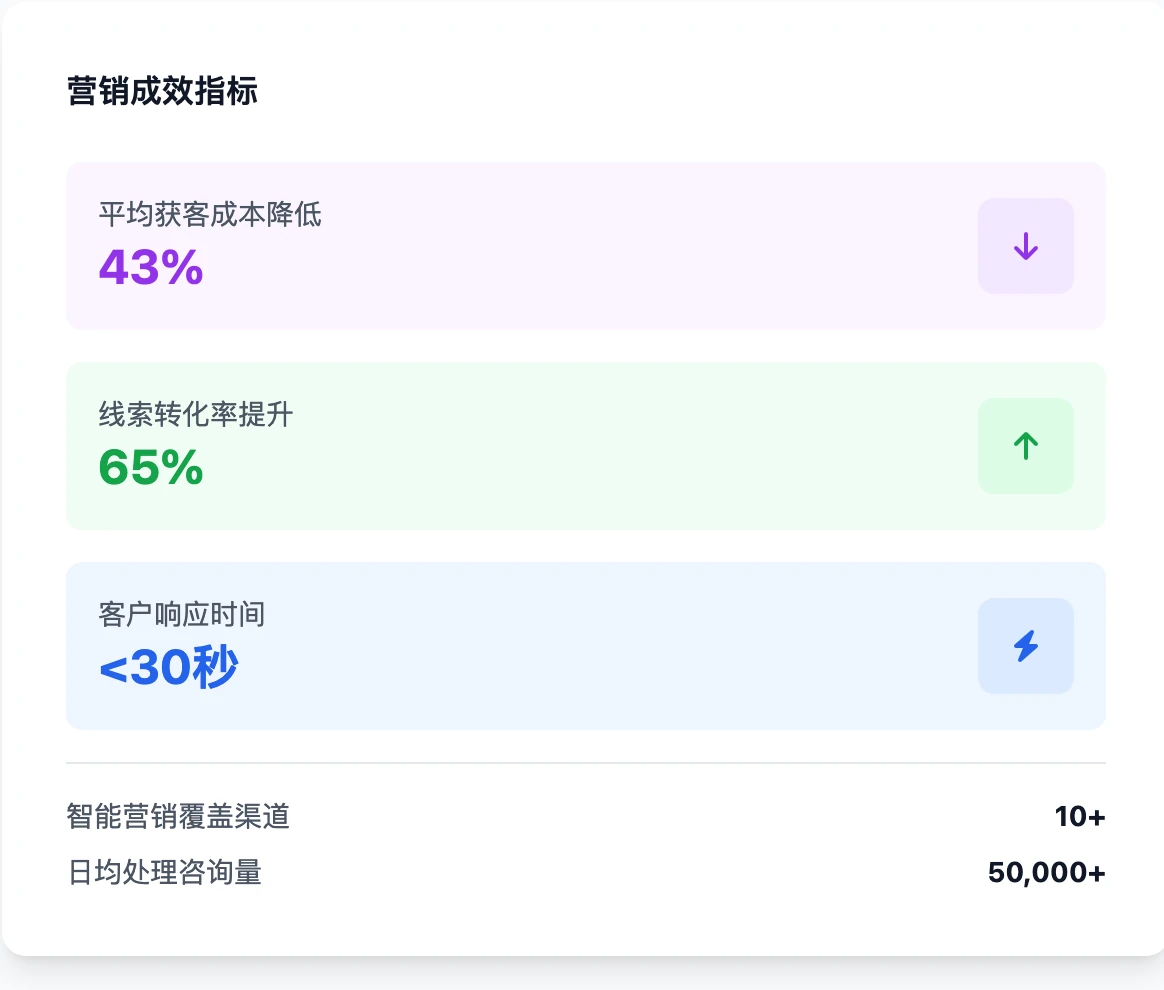This screenshot has width=1164, height=990.
Task: Click the blue <30秒 value
Action: pos(168,668)
